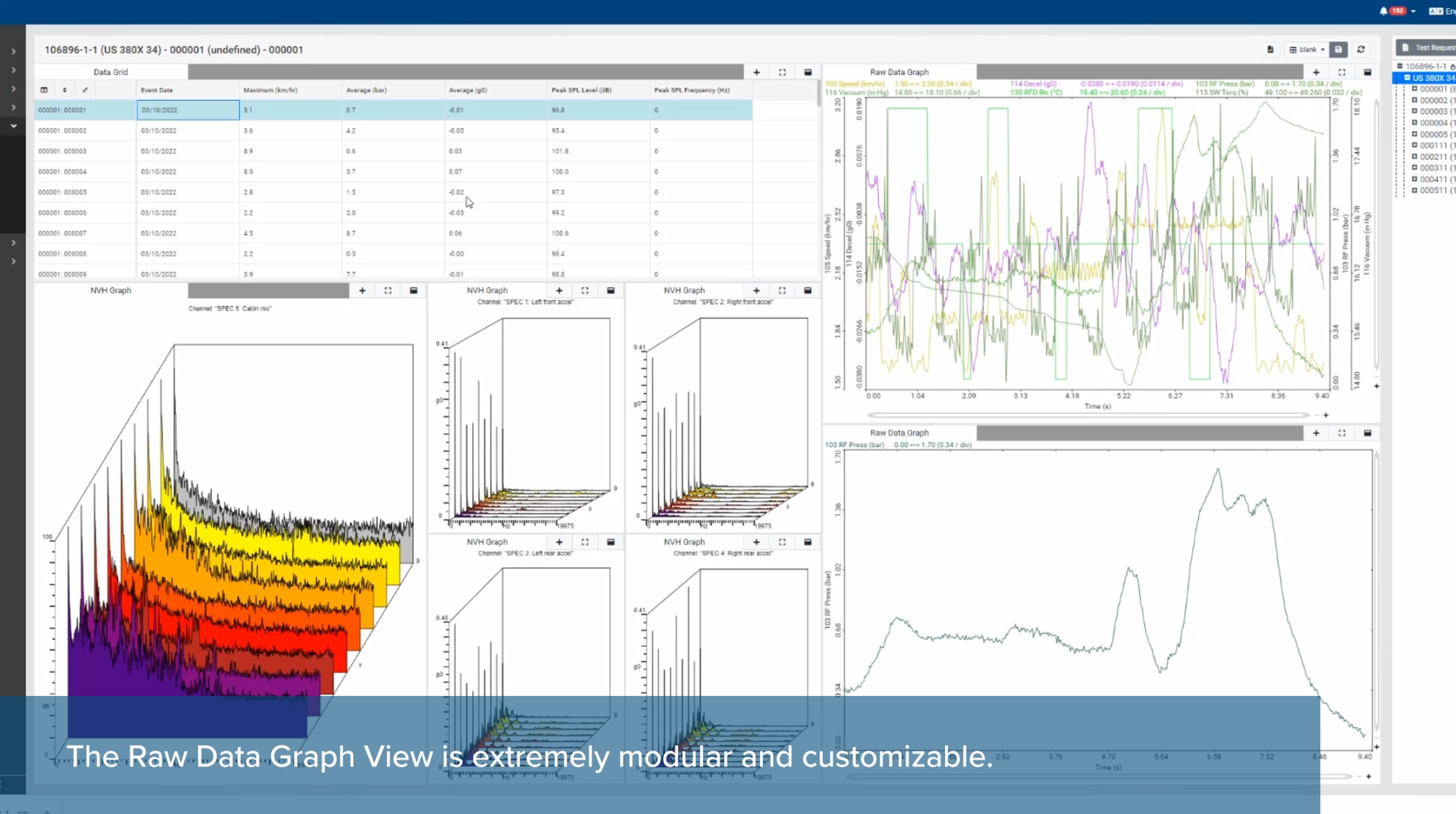
Task: Select the lower Raw Data Graph tab
Action: pyautogui.click(x=899, y=433)
